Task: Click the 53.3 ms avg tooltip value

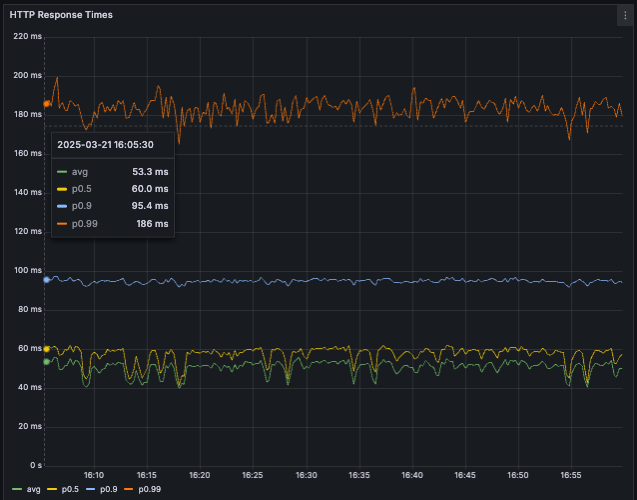Action: point(150,172)
